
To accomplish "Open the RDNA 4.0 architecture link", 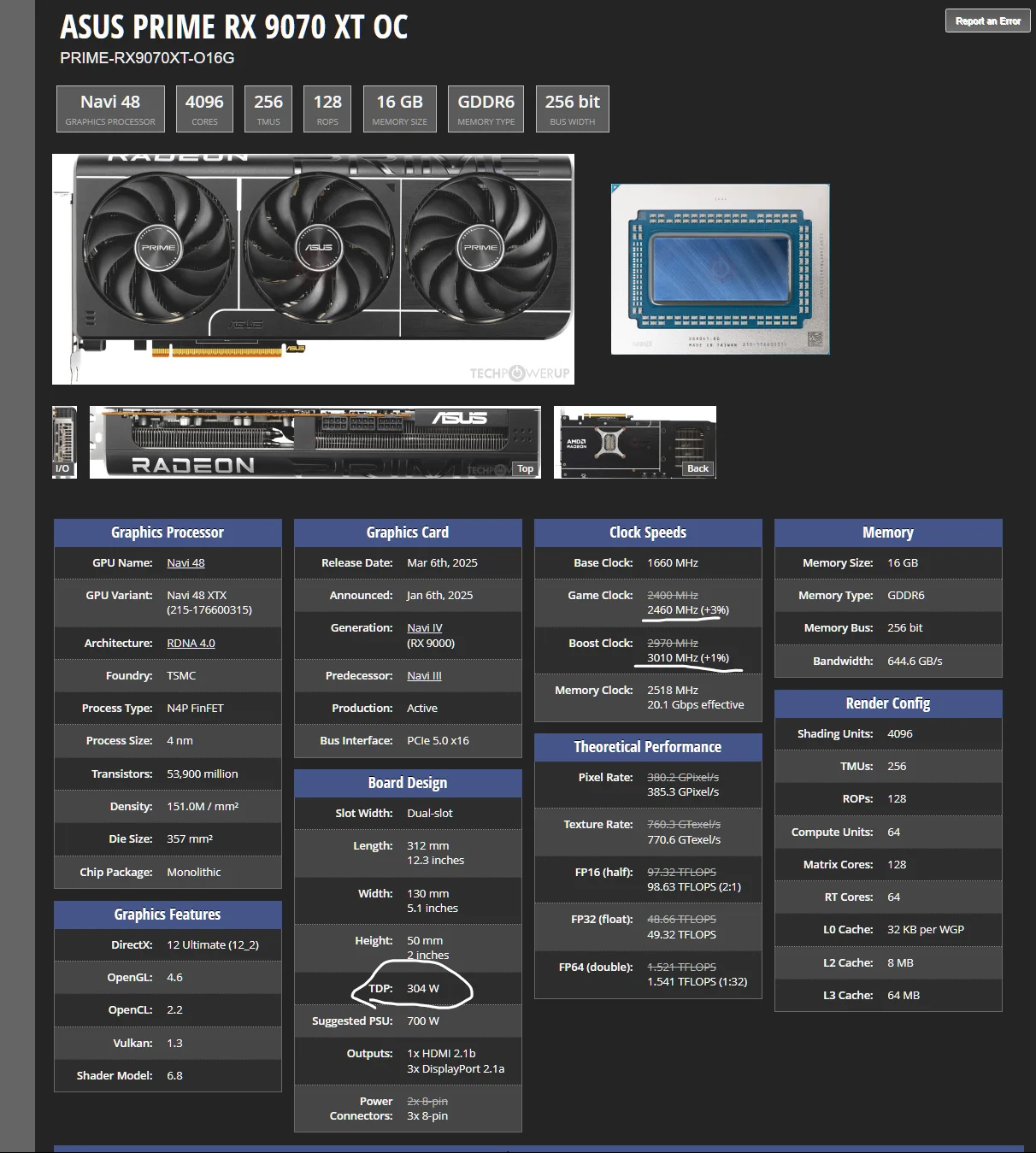I will (191, 643).
